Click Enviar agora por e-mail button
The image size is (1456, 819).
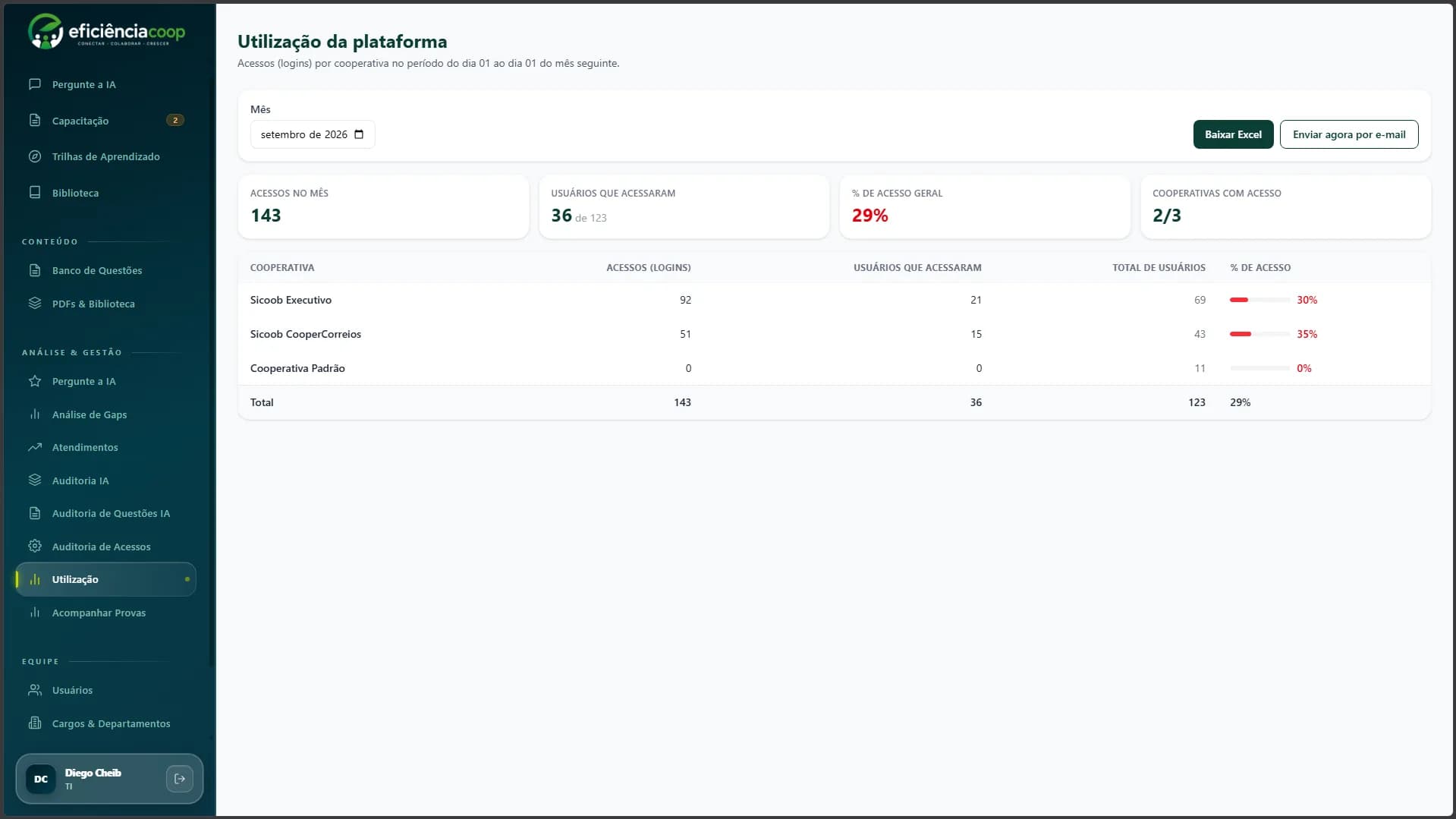(1349, 134)
